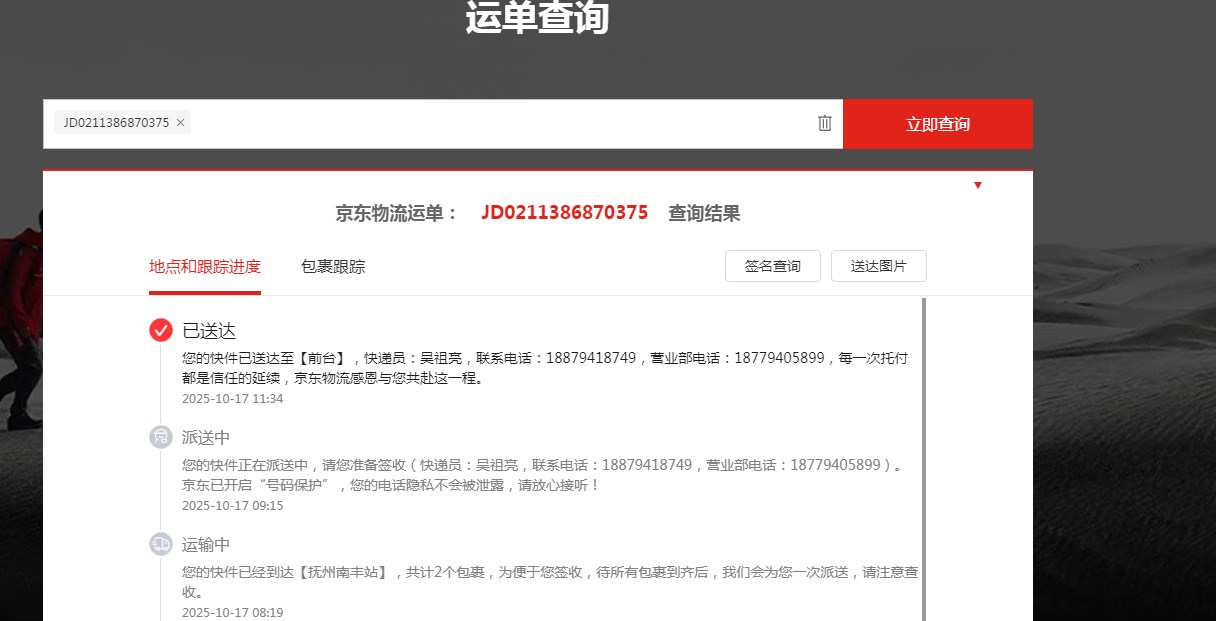Click the 派送中 status heading
Image resolution: width=1216 pixels, height=621 pixels.
(x=206, y=437)
